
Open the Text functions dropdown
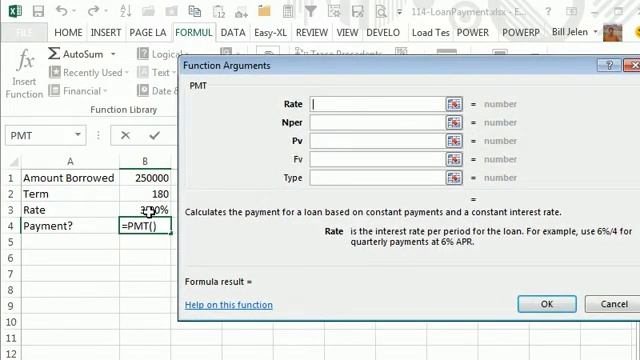tap(174, 73)
